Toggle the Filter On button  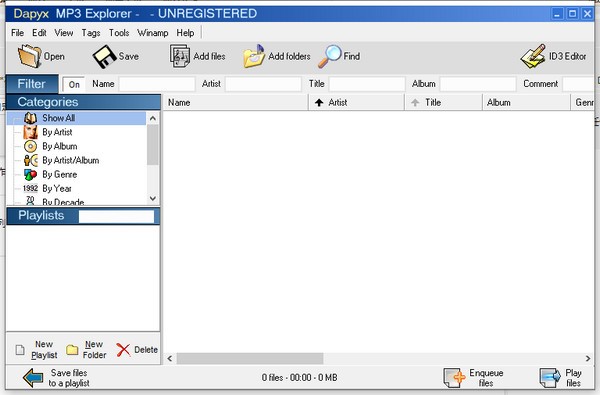pos(74,84)
